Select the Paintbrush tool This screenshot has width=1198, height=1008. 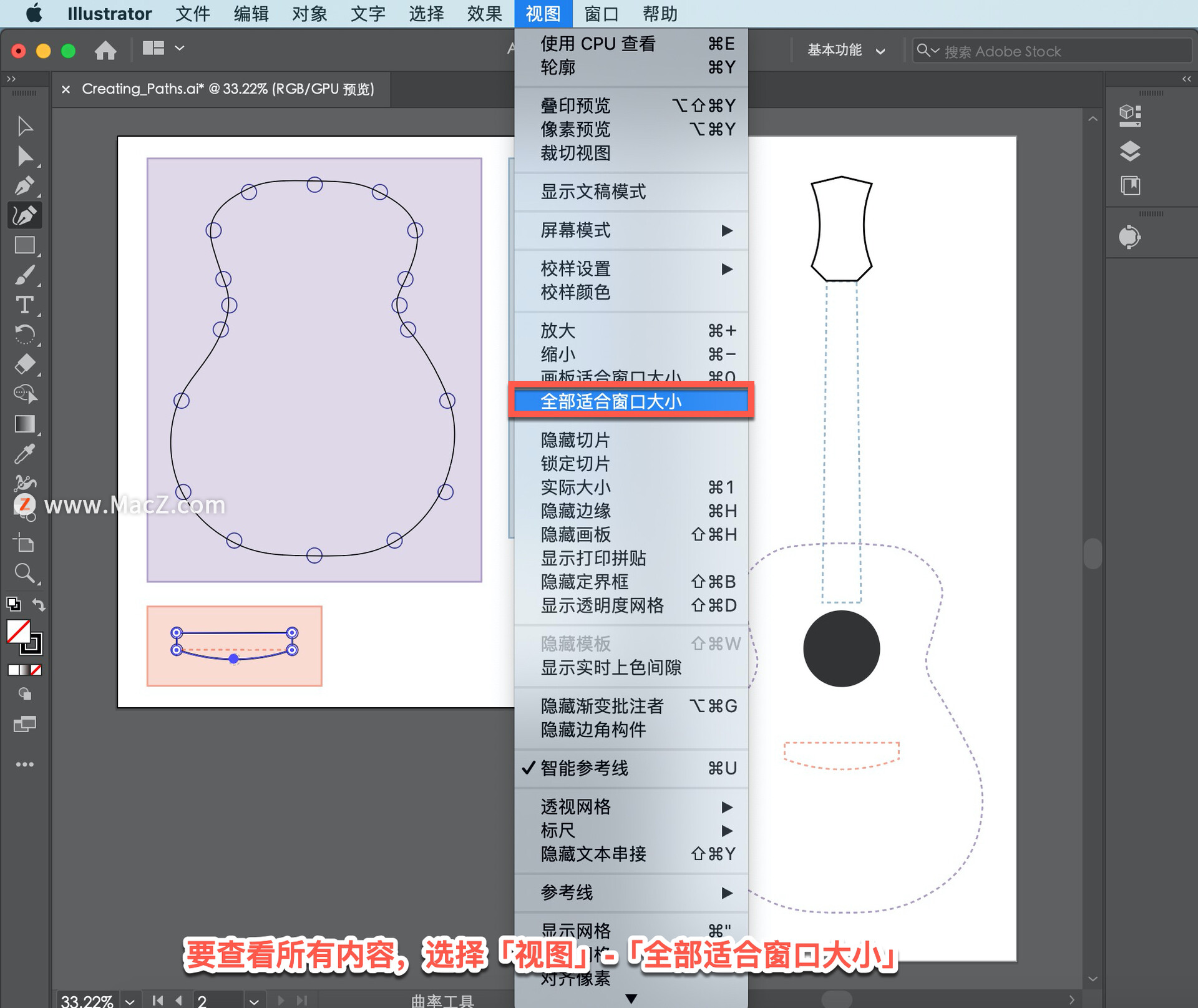[24, 275]
